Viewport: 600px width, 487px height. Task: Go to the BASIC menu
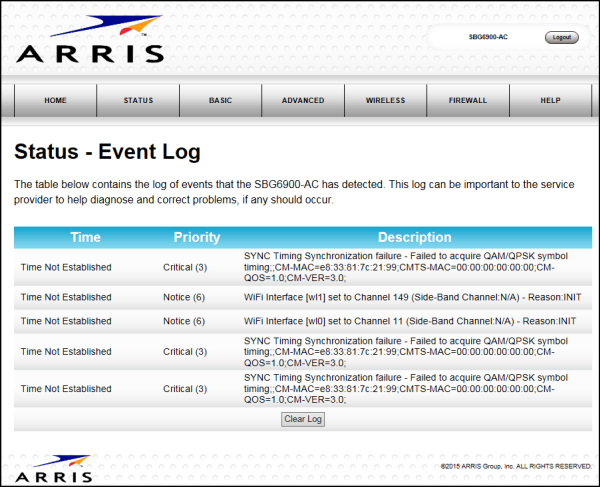(220, 101)
